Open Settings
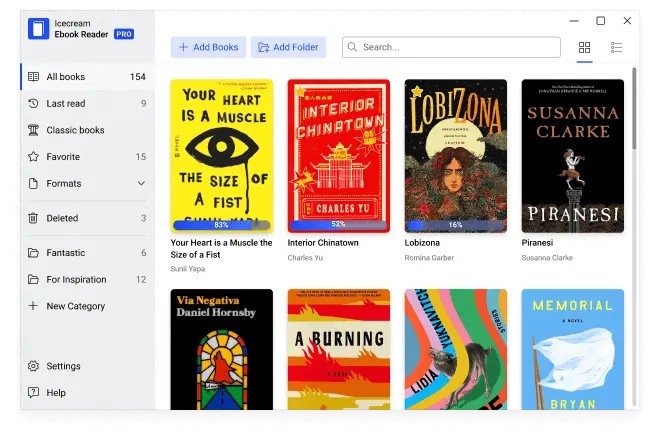Image resolution: width=660 pixels, height=440 pixels. pyautogui.click(x=88, y=366)
